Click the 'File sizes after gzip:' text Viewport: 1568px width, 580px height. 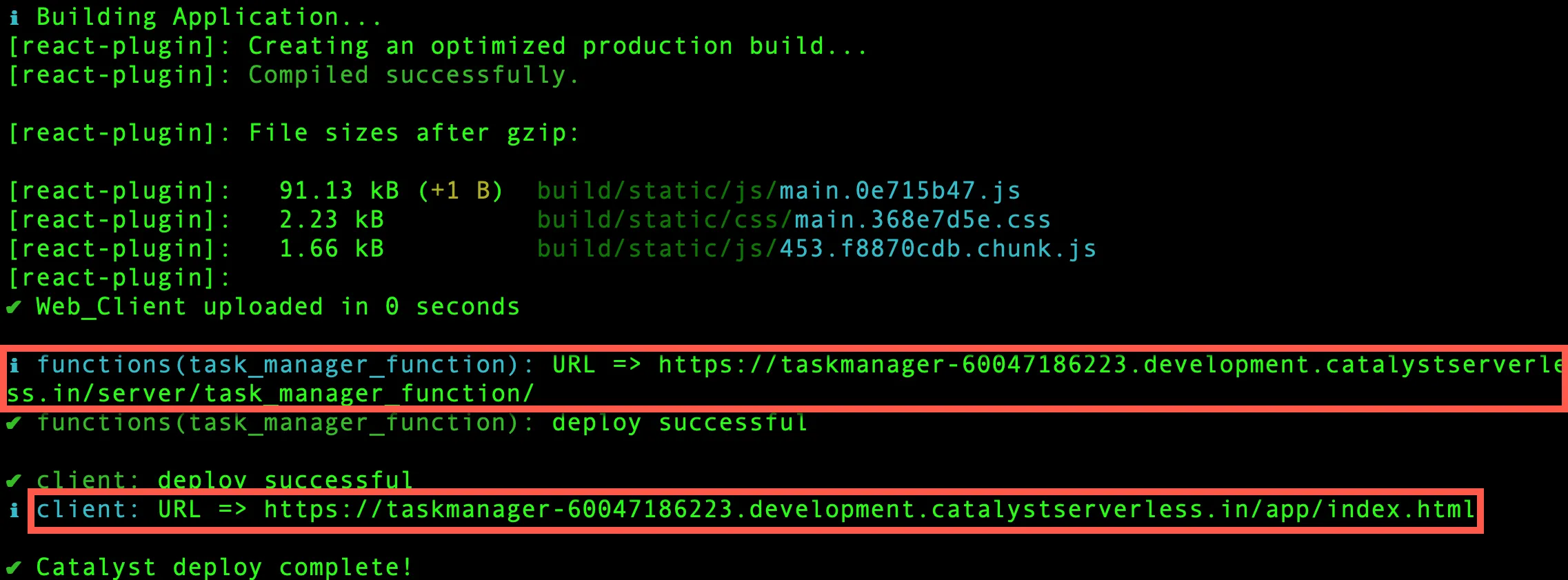[x=413, y=133]
